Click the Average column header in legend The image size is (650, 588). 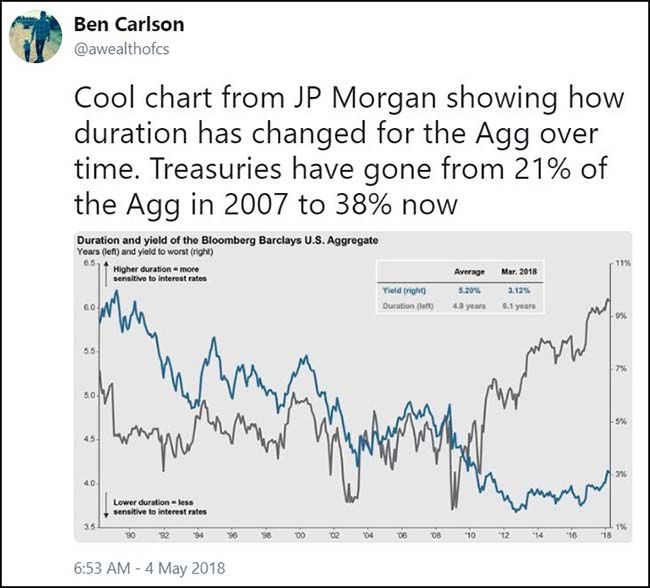click(x=469, y=272)
